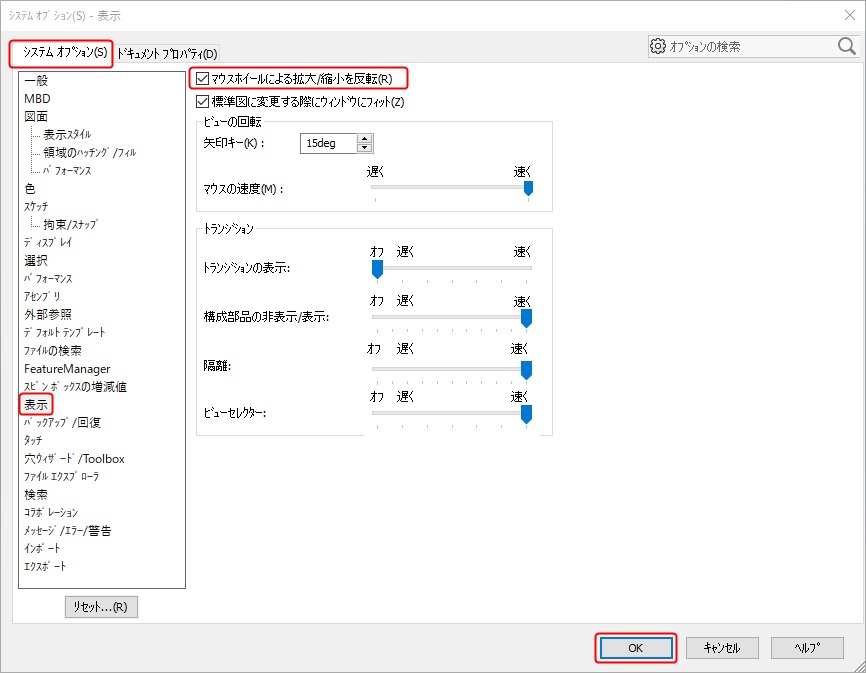Screen dimensions: 866x673
Task: Click the gear icon in options search
Action: click(658, 46)
